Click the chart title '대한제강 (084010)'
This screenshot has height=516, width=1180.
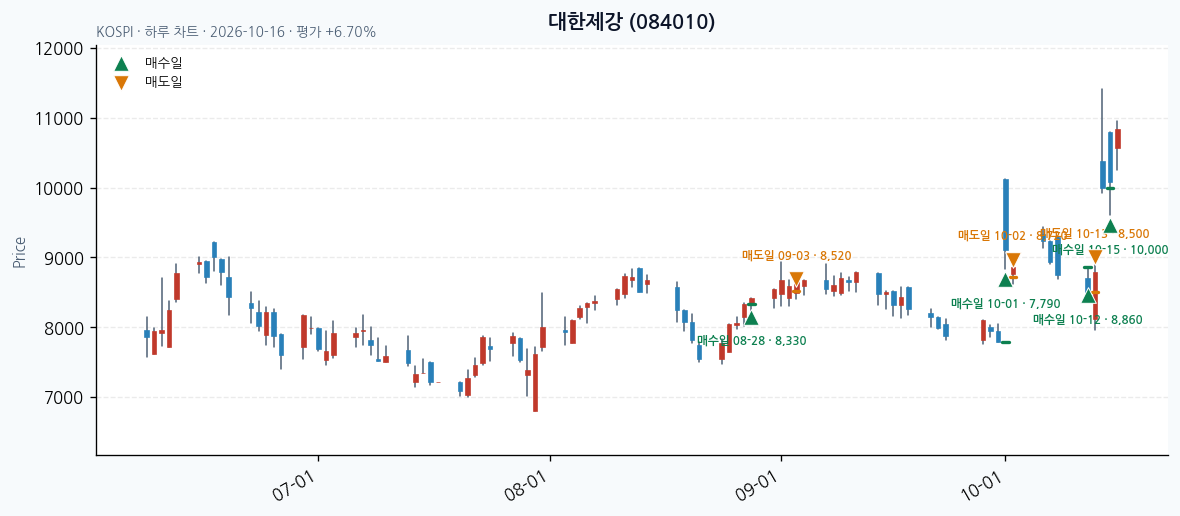click(631, 22)
